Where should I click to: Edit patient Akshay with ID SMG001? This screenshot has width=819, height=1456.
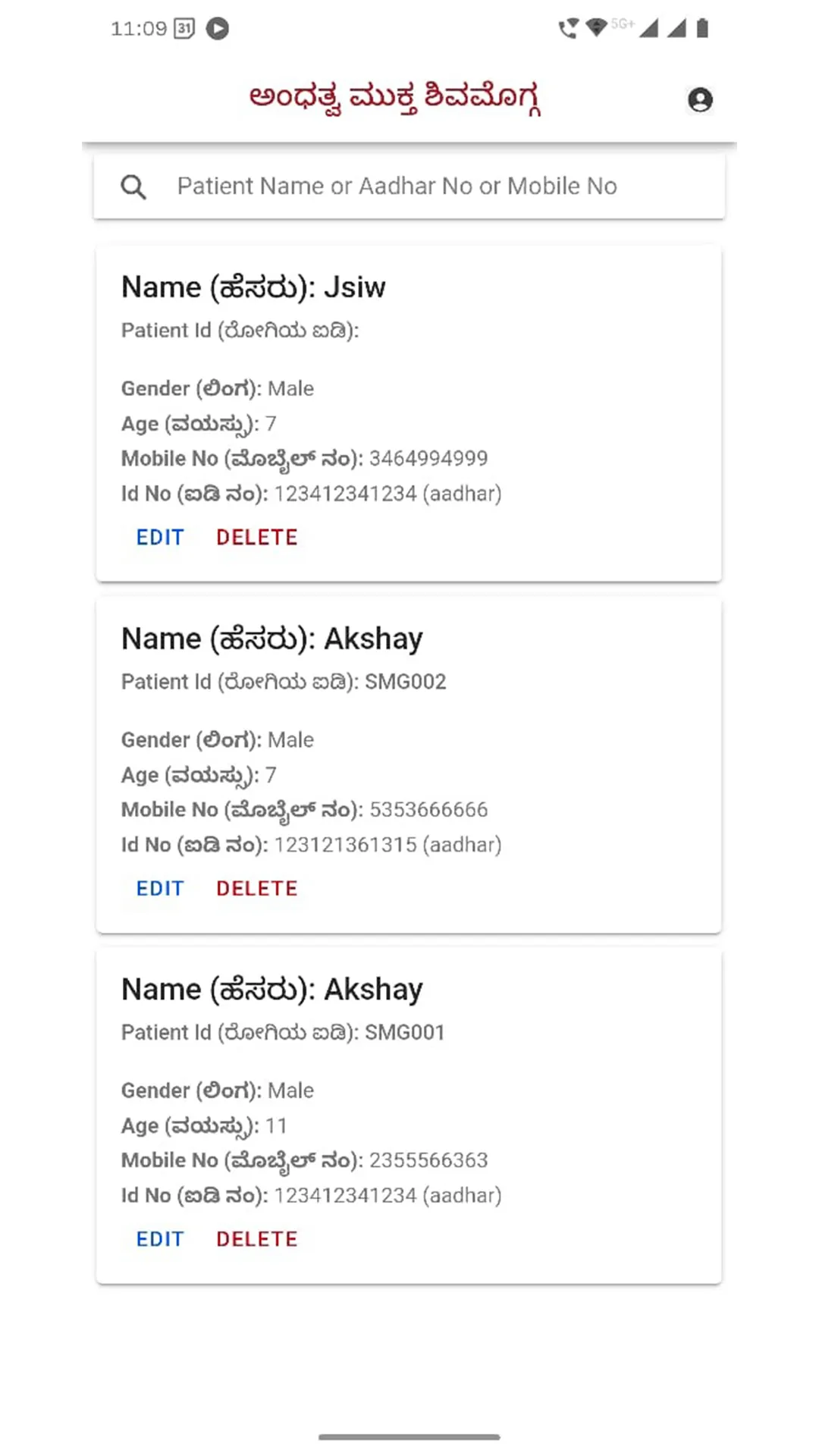pyautogui.click(x=160, y=1239)
